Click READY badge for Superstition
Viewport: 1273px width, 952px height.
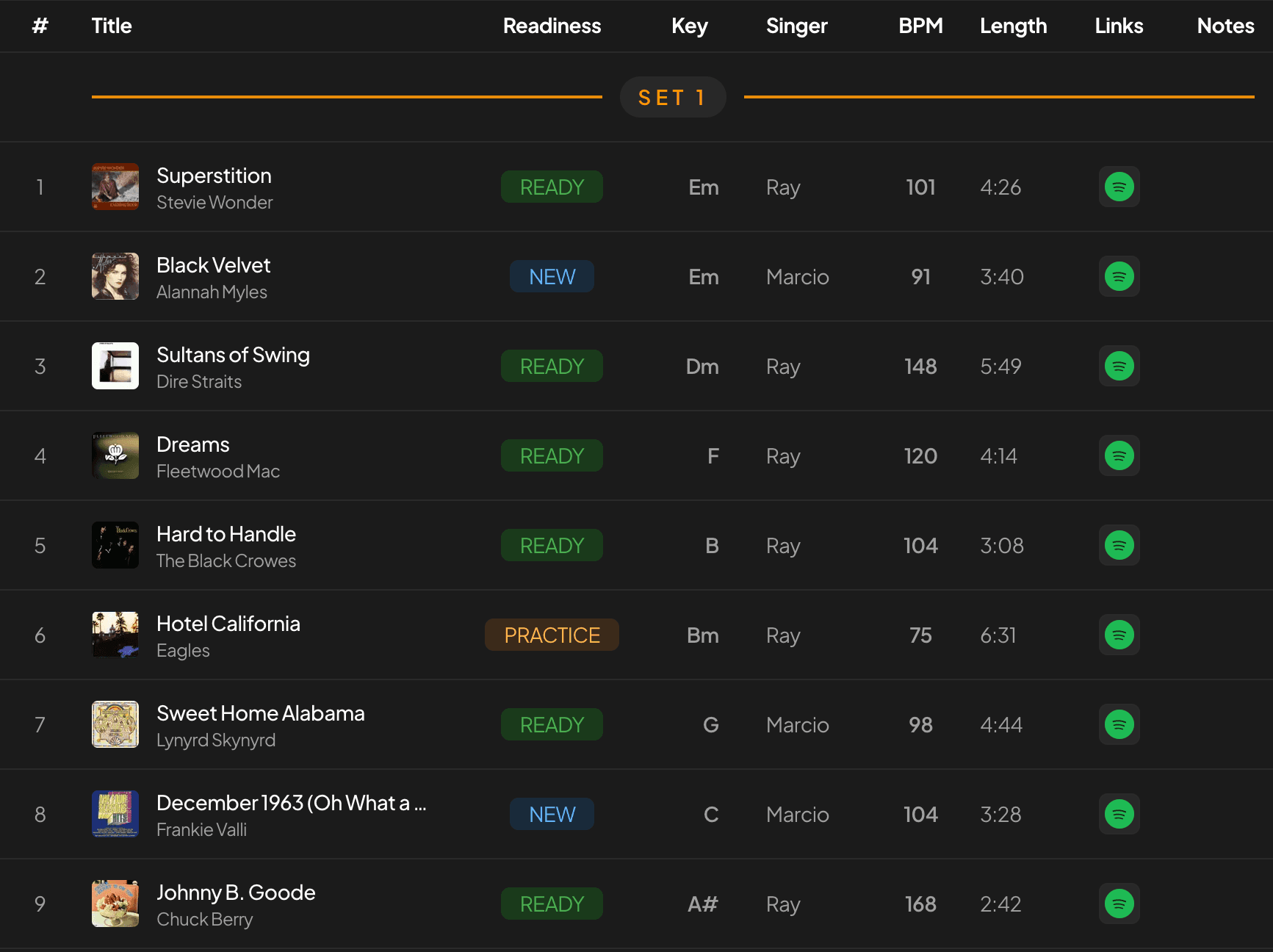coord(552,187)
